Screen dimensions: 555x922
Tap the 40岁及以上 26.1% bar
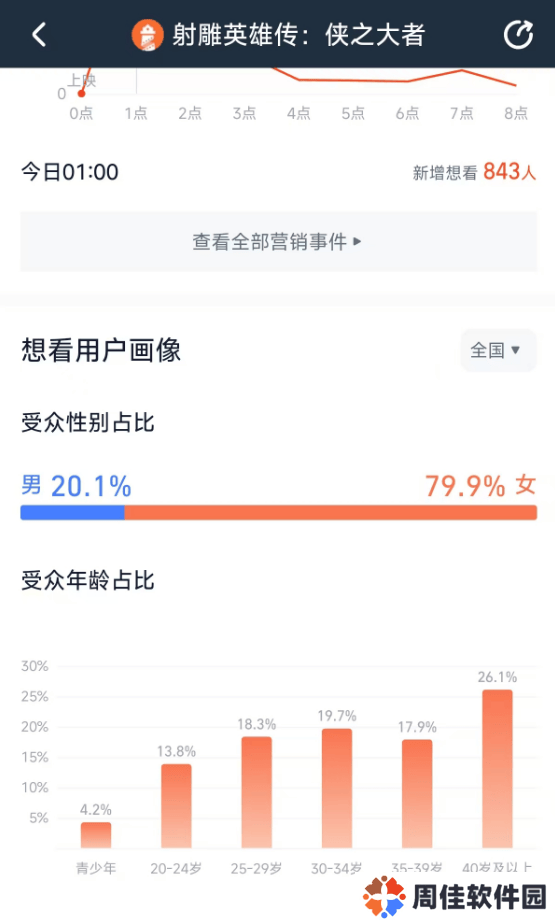(497, 769)
